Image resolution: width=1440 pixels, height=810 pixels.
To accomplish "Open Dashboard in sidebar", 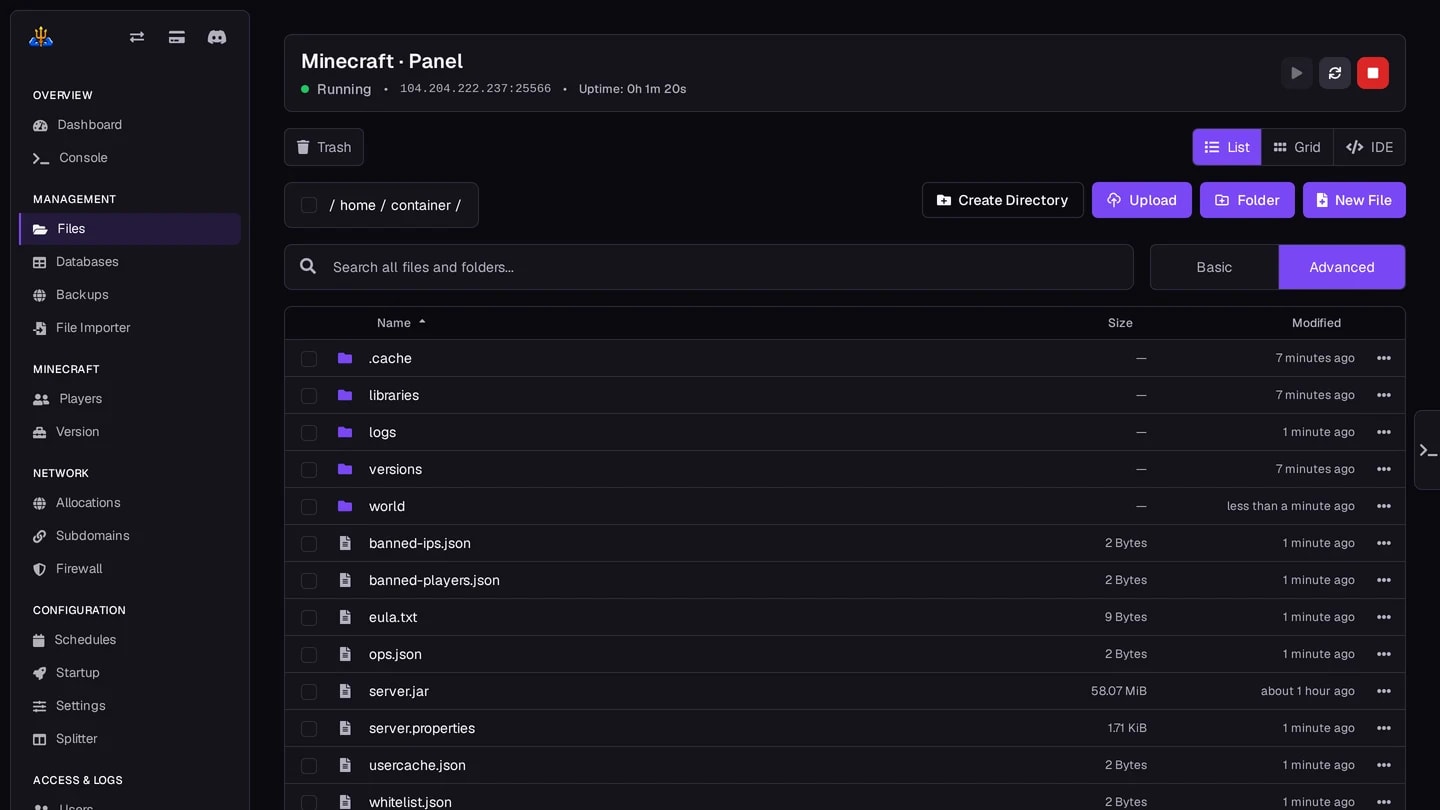I will [130, 125].
